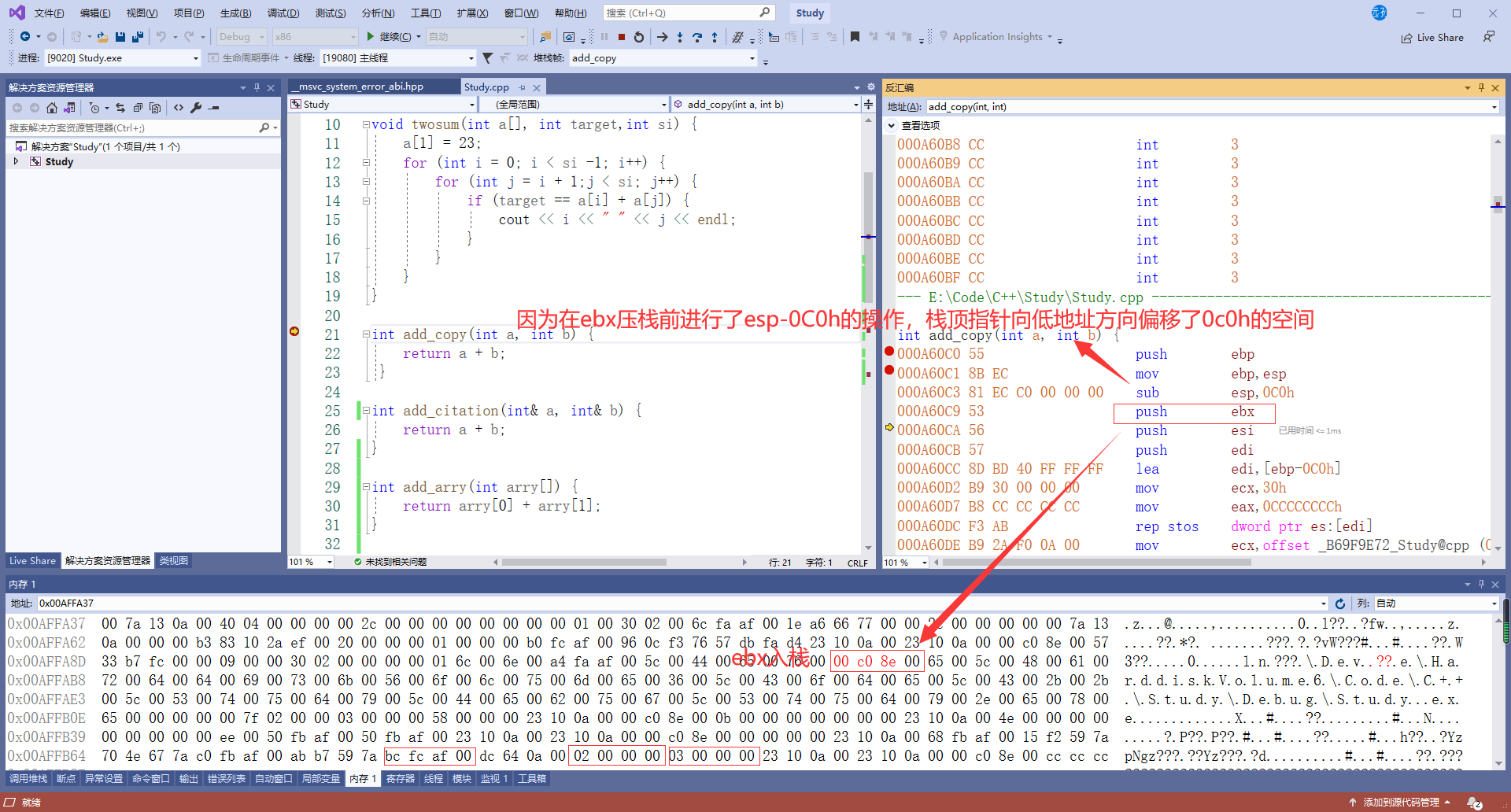Click Application Insights button
Image resolution: width=1511 pixels, height=812 pixels.
(x=997, y=37)
